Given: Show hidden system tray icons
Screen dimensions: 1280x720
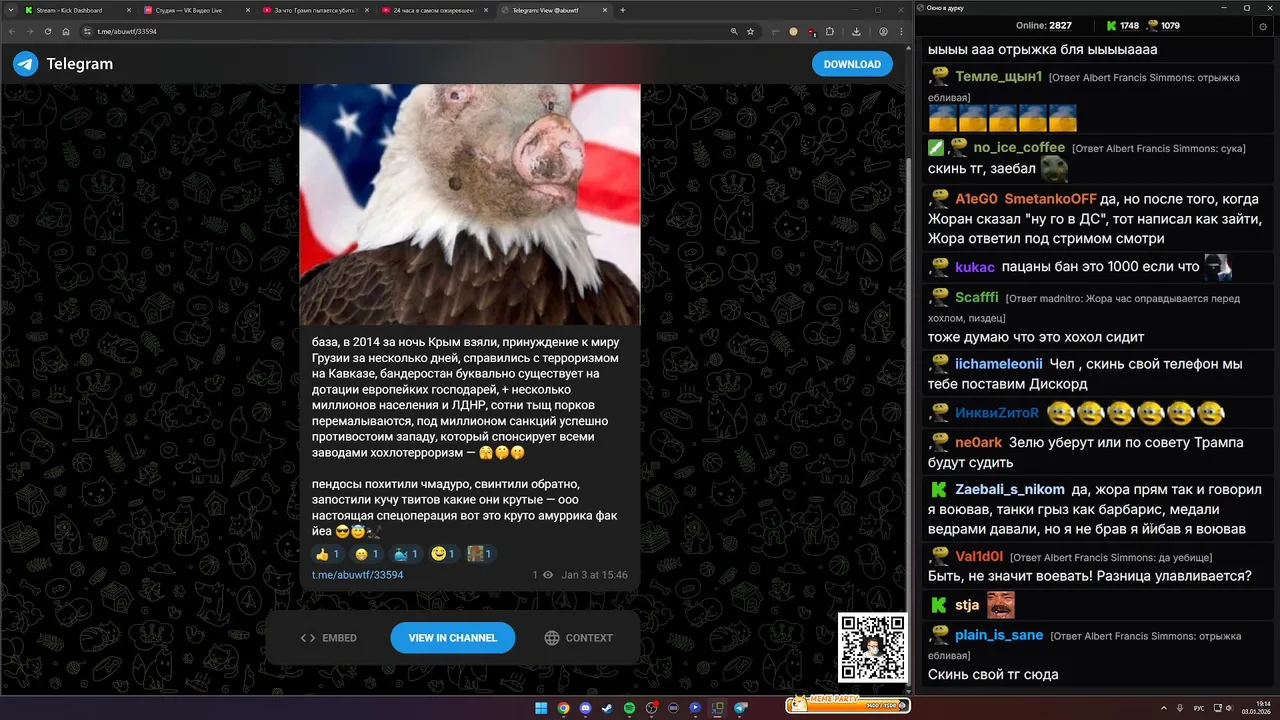Looking at the screenshot, I should [x=1163, y=708].
